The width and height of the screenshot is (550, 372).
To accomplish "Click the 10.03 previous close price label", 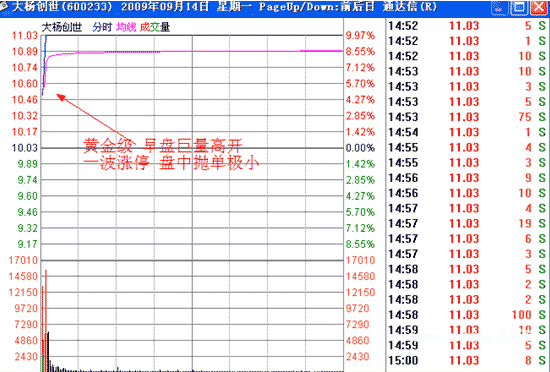I will click(25, 148).
